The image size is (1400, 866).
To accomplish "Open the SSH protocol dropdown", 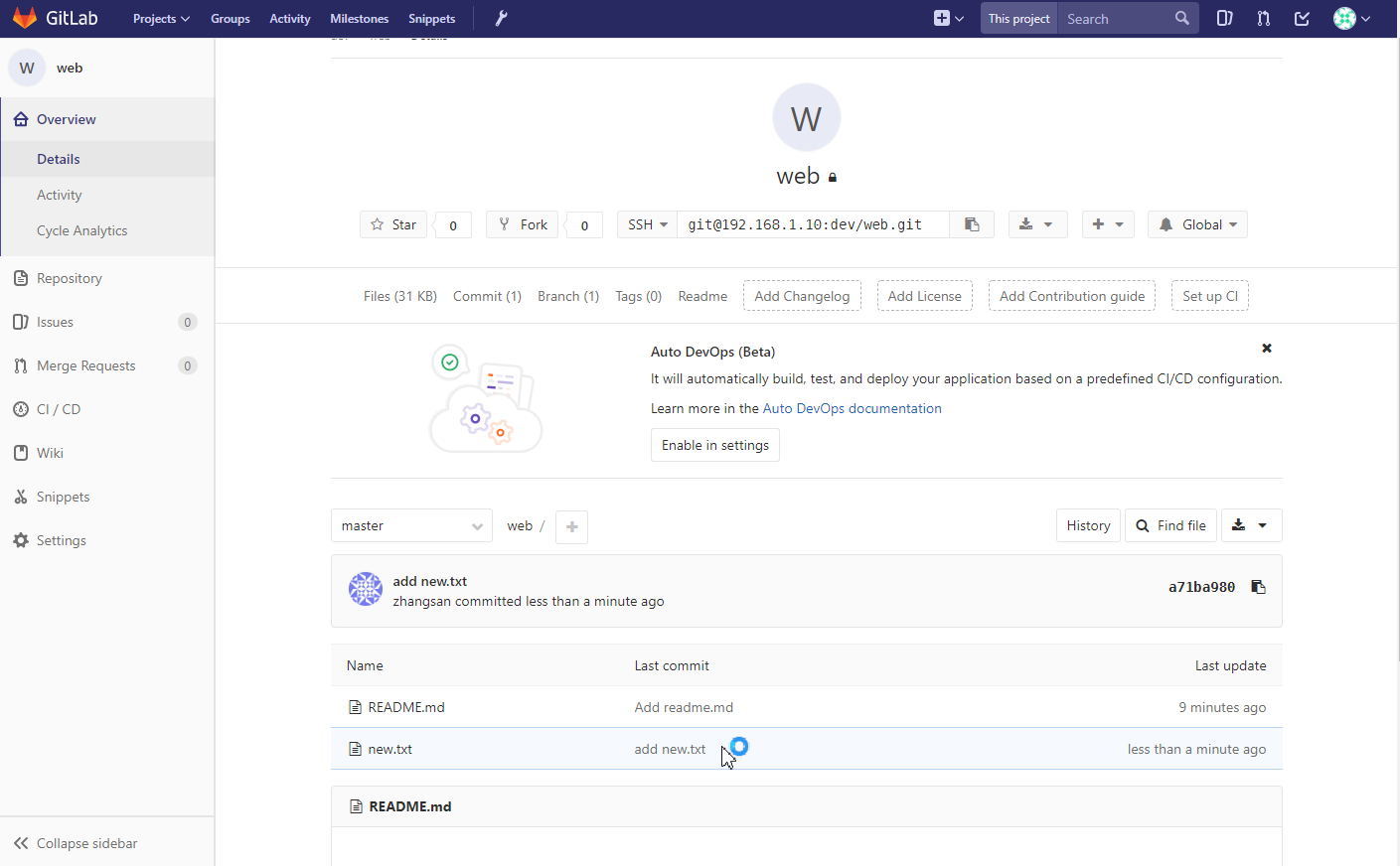I will click(x=647, y=224).
